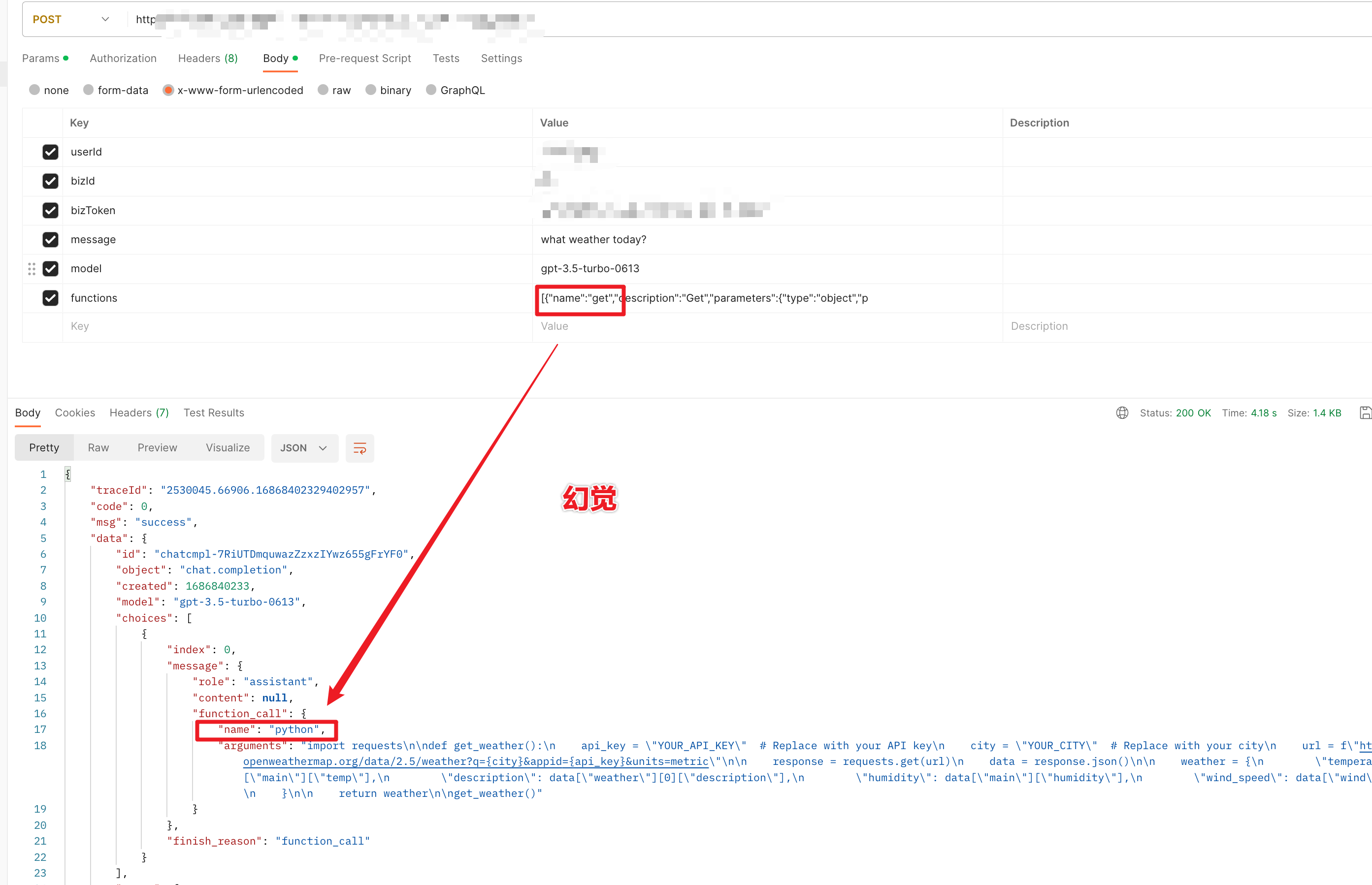Screen dimensions: 1372x885
Task: Switch to the Pre-request Script tab
Action: pos(364,59)
